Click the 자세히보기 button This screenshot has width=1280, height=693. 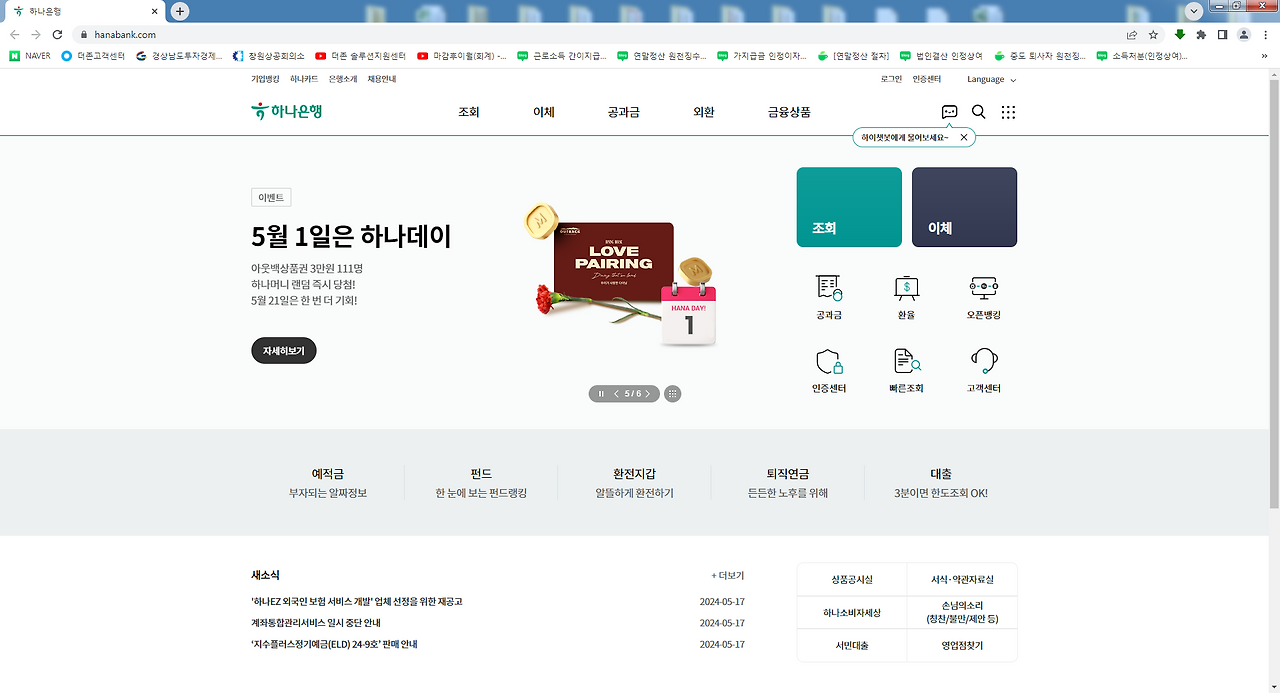pyautogui.click(x=284, y=351)
